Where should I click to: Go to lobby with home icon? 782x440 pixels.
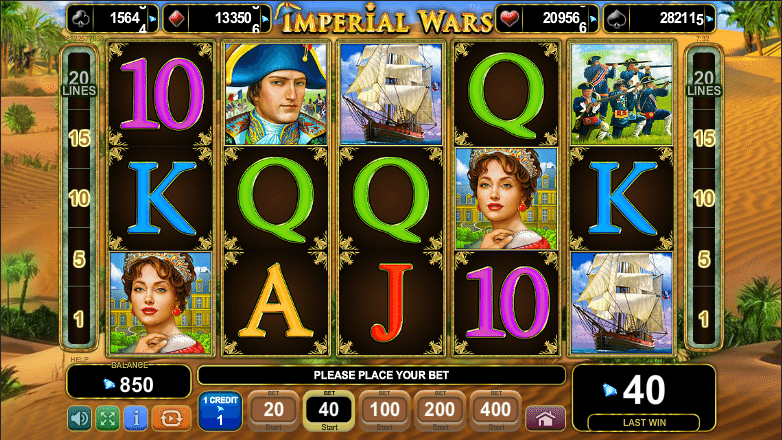545,418
